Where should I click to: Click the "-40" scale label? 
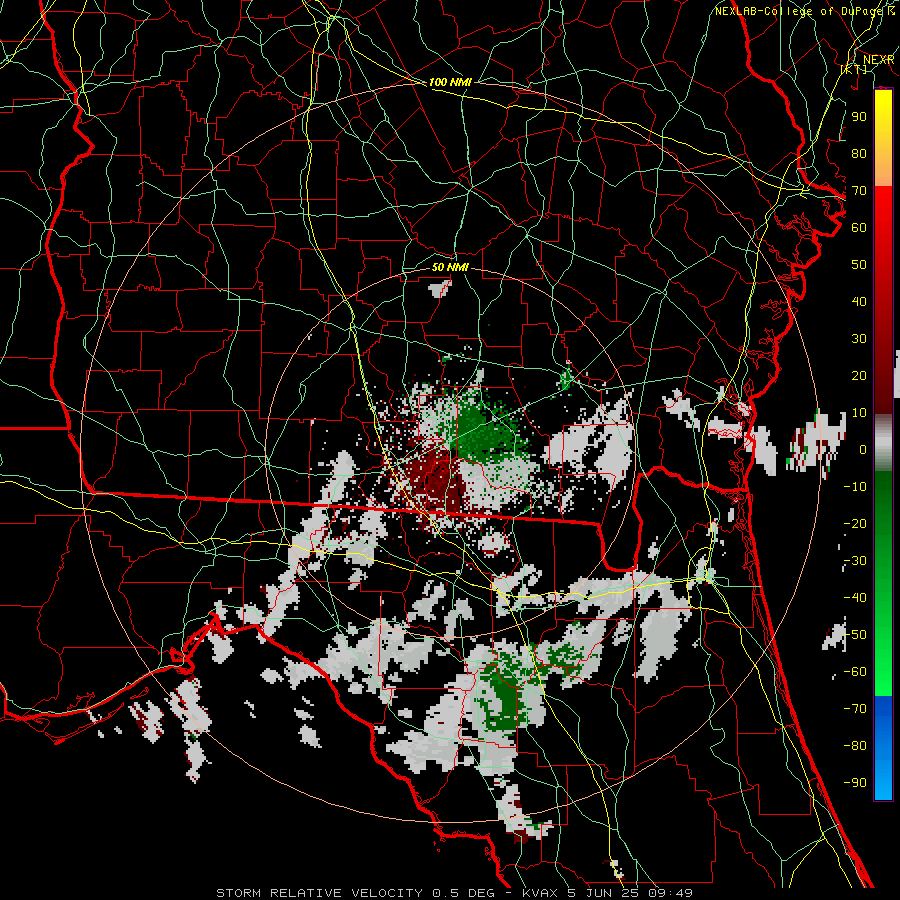[855, 598]
